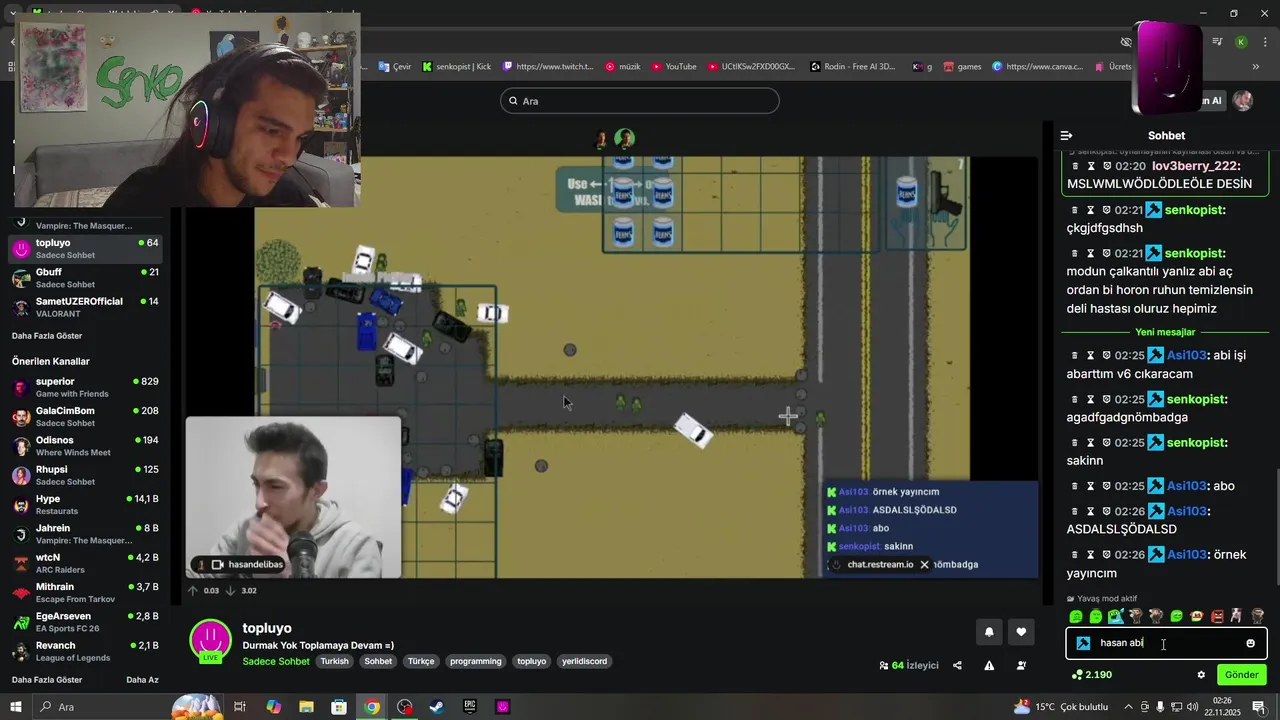
Task: Open recommended channel Mithrain
Action: [85, 593]
